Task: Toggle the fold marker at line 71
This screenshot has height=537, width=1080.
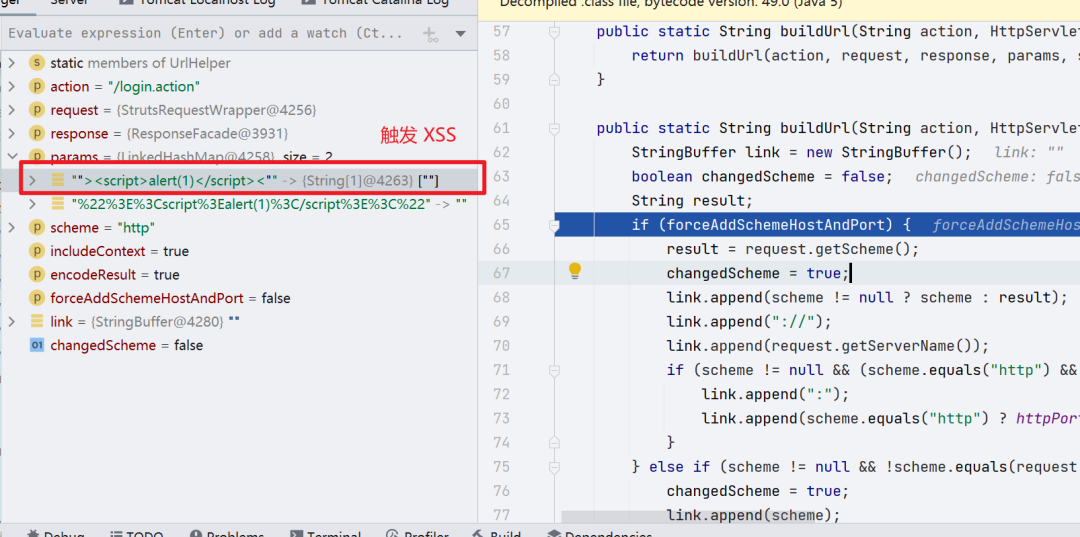Action: tap(554, 370)
